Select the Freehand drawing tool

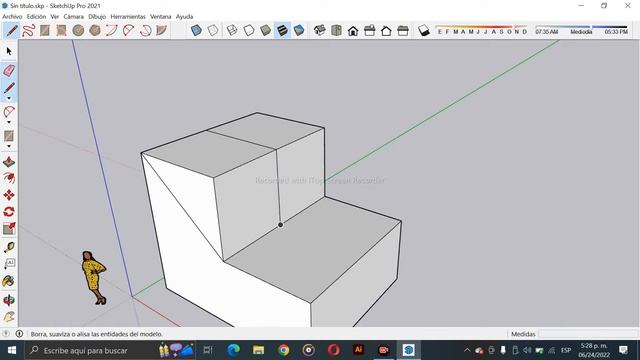pos(29,31)
